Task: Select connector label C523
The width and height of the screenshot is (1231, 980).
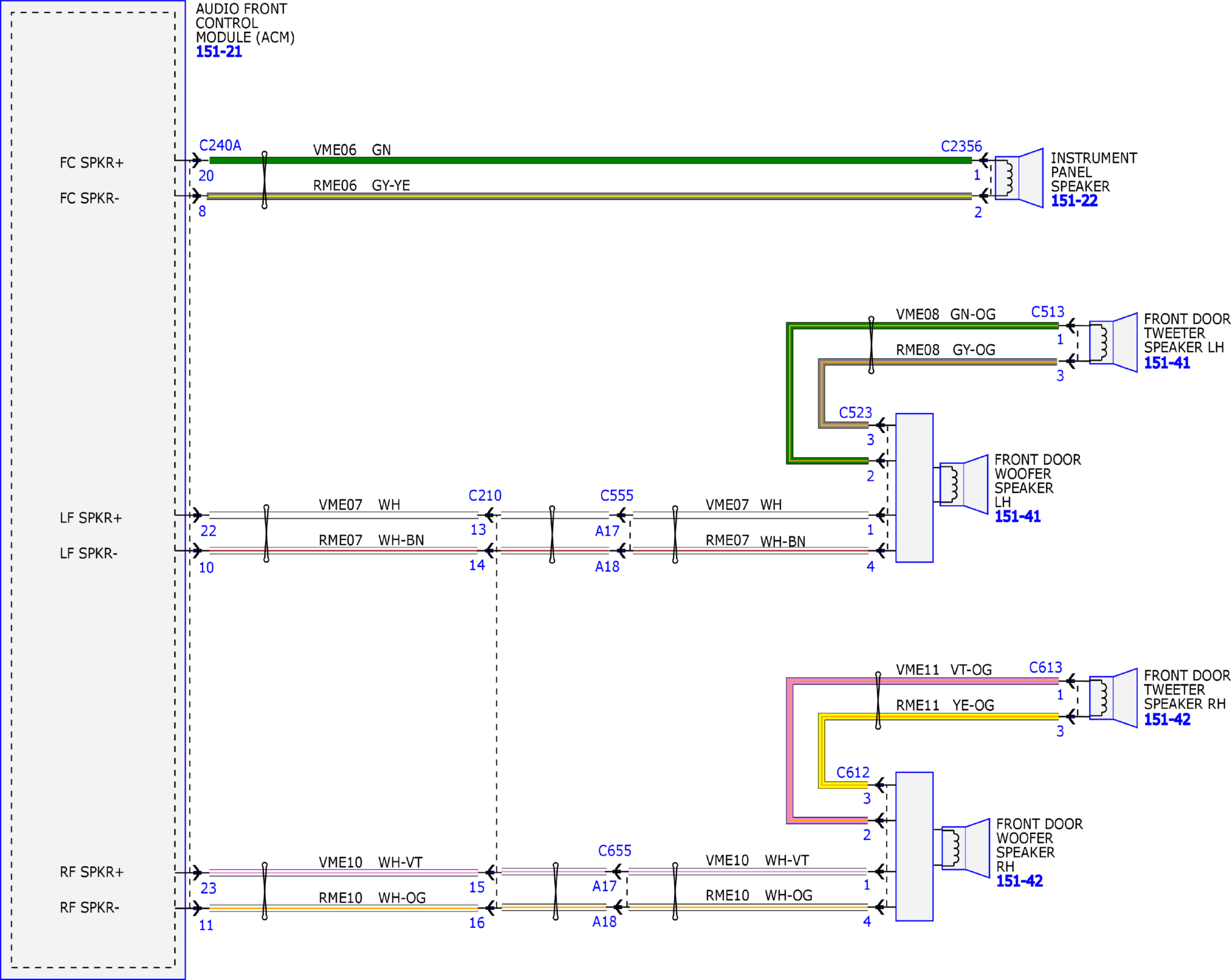Action: point(855,413)
